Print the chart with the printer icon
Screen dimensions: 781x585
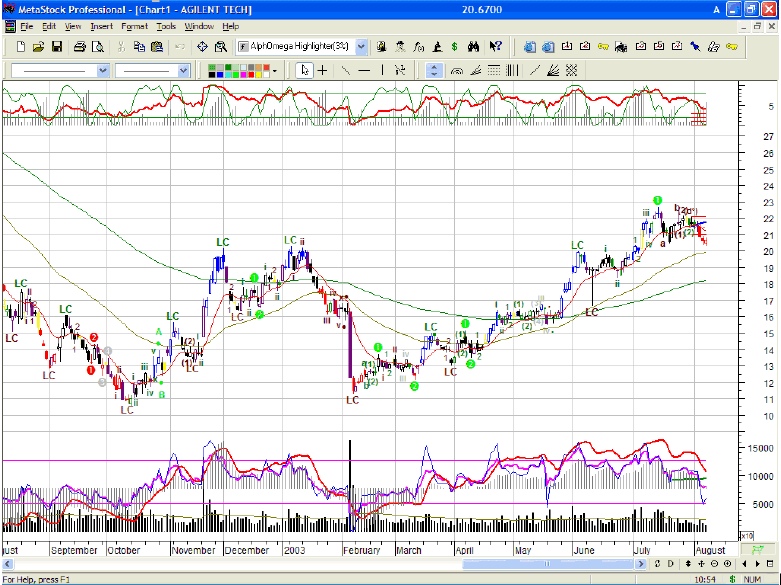[x=80, y=47]
